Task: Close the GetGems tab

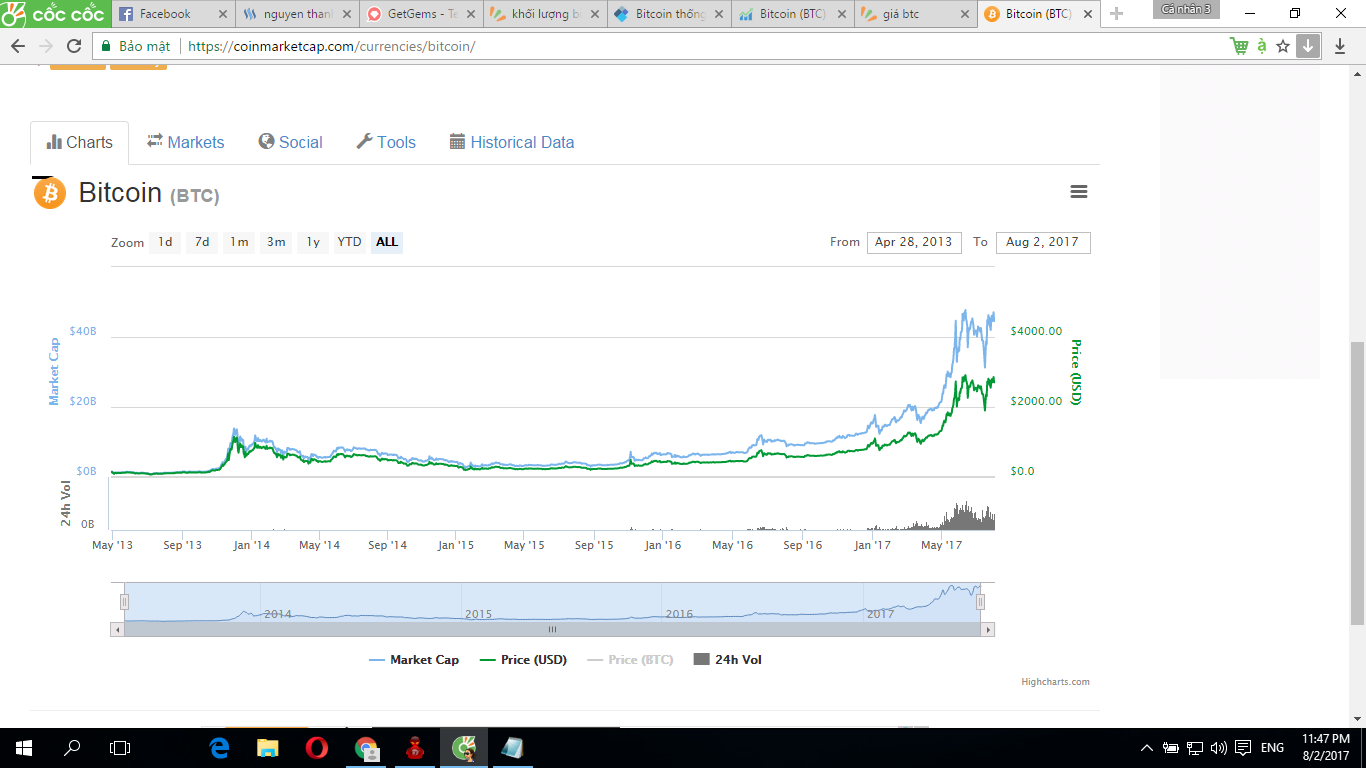Action: (471, 14)
